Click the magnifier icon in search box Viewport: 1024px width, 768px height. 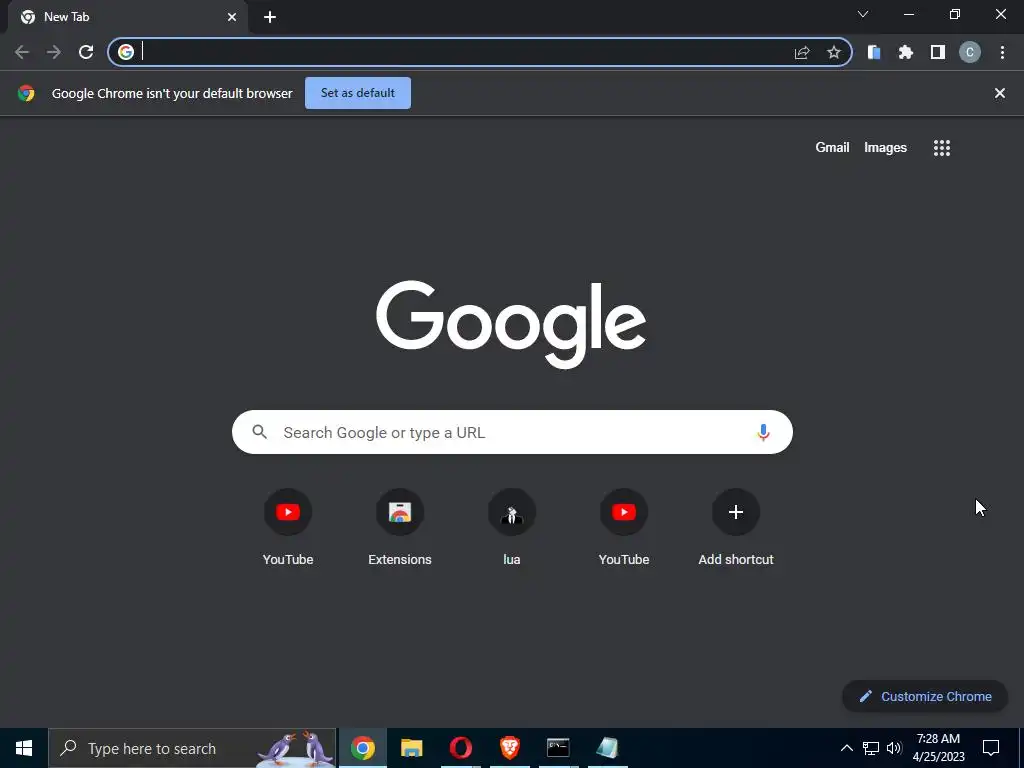tap(259, 432)
